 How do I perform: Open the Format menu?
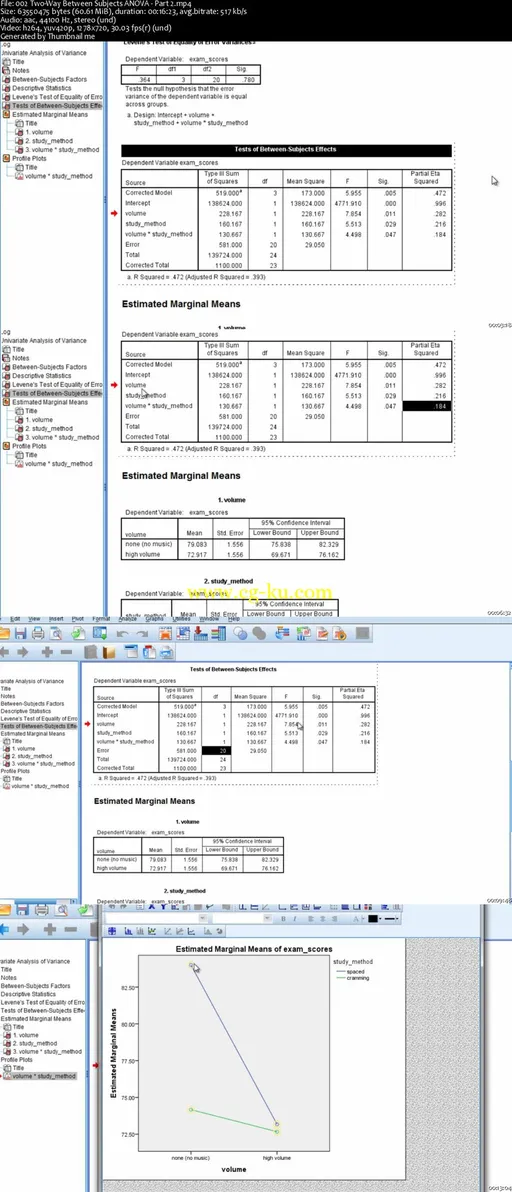tap(101, 619)
